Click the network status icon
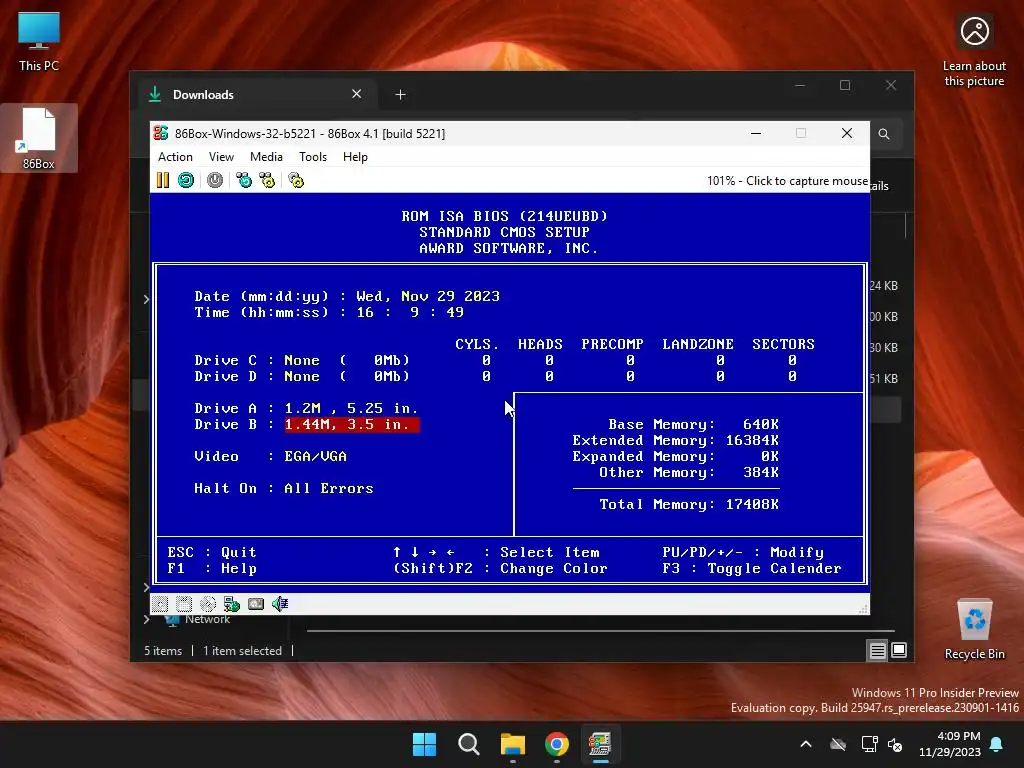1024x768 pixels. click(x=232, y=604)
